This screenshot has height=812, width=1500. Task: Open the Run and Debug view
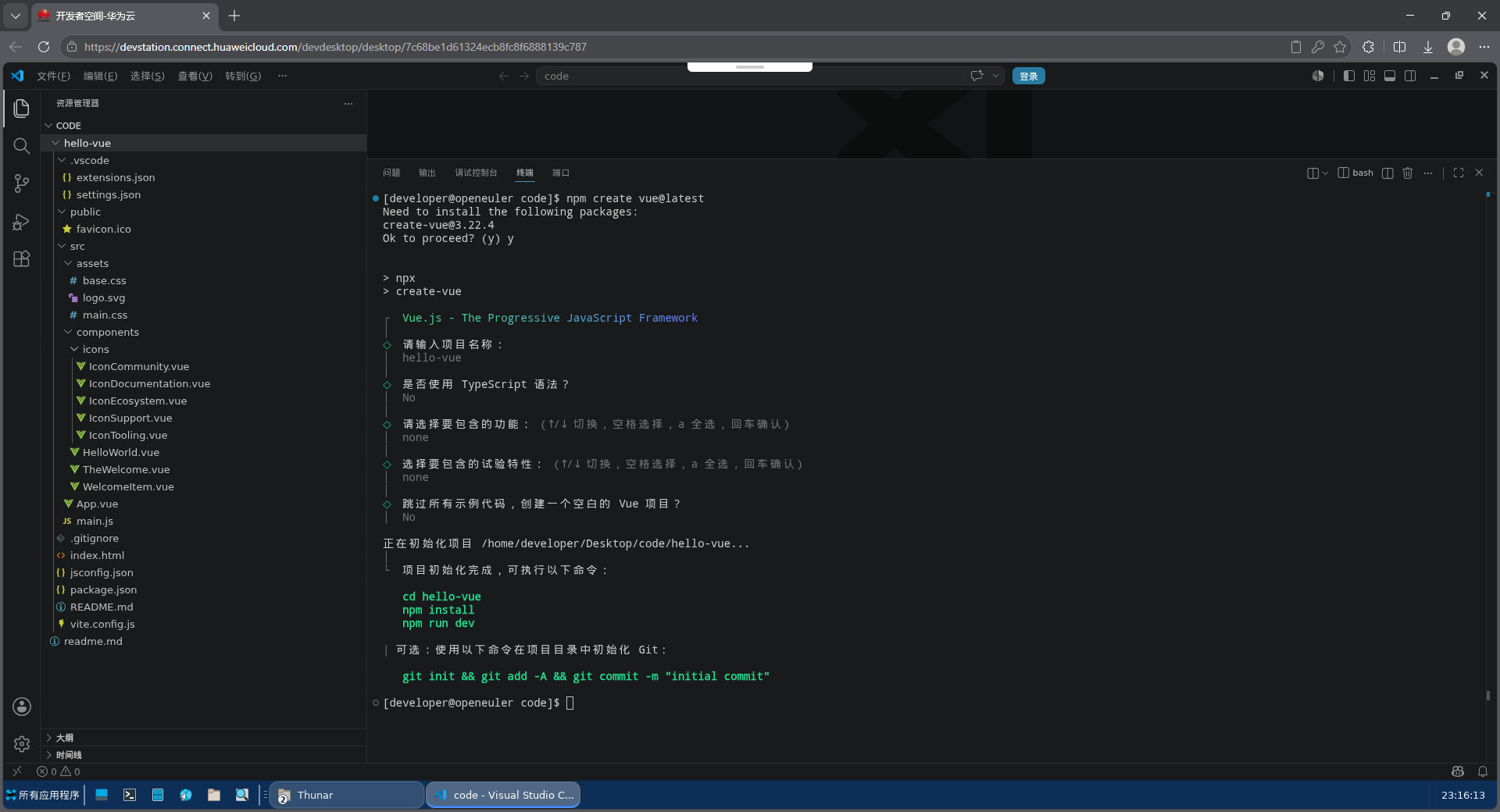pos(22,222)
